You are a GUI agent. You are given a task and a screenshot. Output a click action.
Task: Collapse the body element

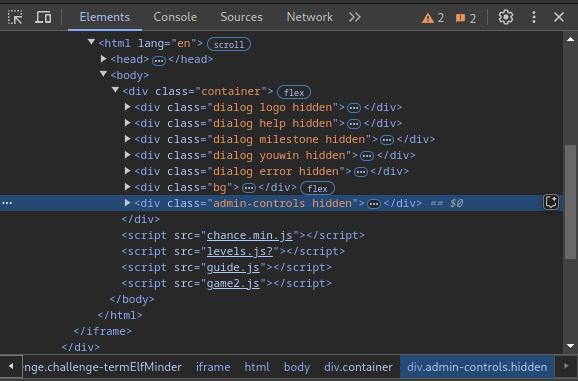point(103,74)
